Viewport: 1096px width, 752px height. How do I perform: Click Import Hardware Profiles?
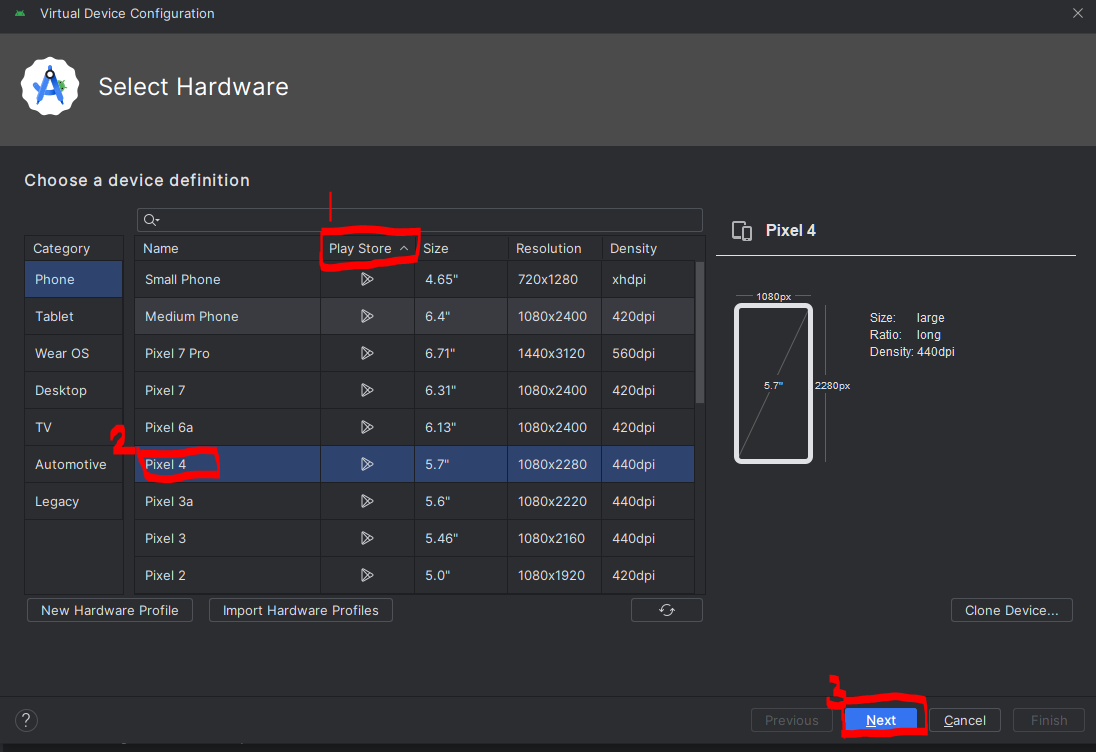[301, 610]
